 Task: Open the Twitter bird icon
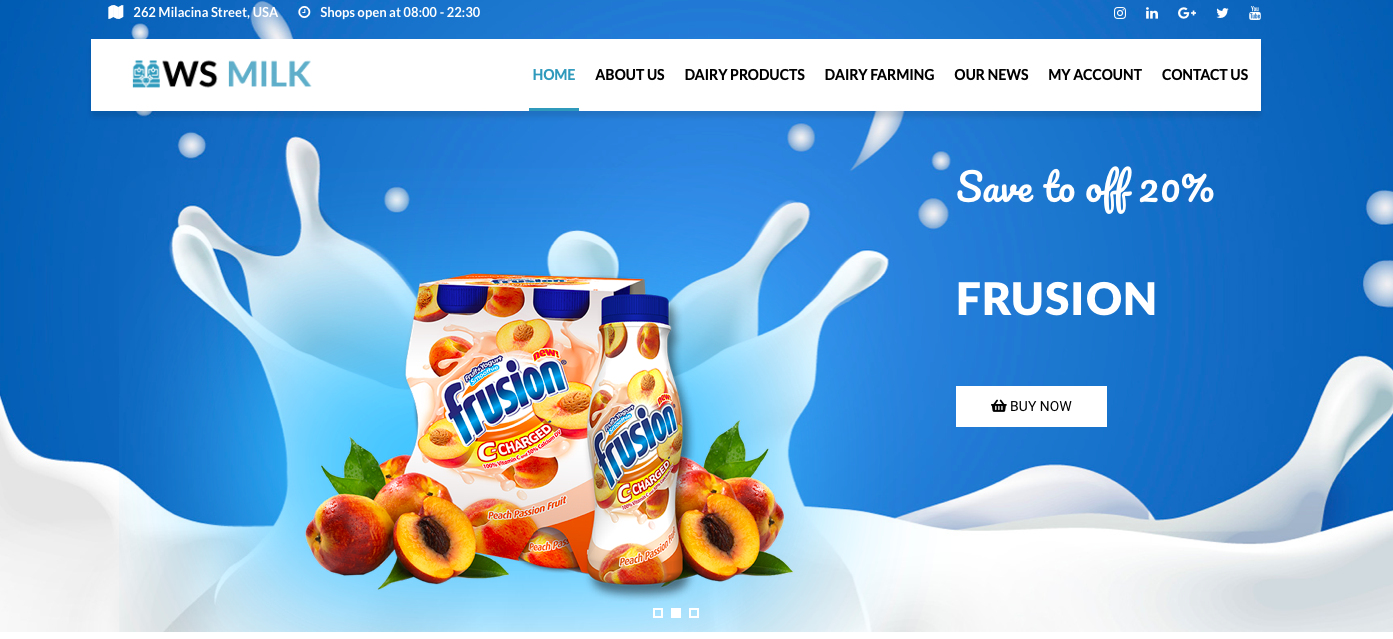tap(1222, 13)
